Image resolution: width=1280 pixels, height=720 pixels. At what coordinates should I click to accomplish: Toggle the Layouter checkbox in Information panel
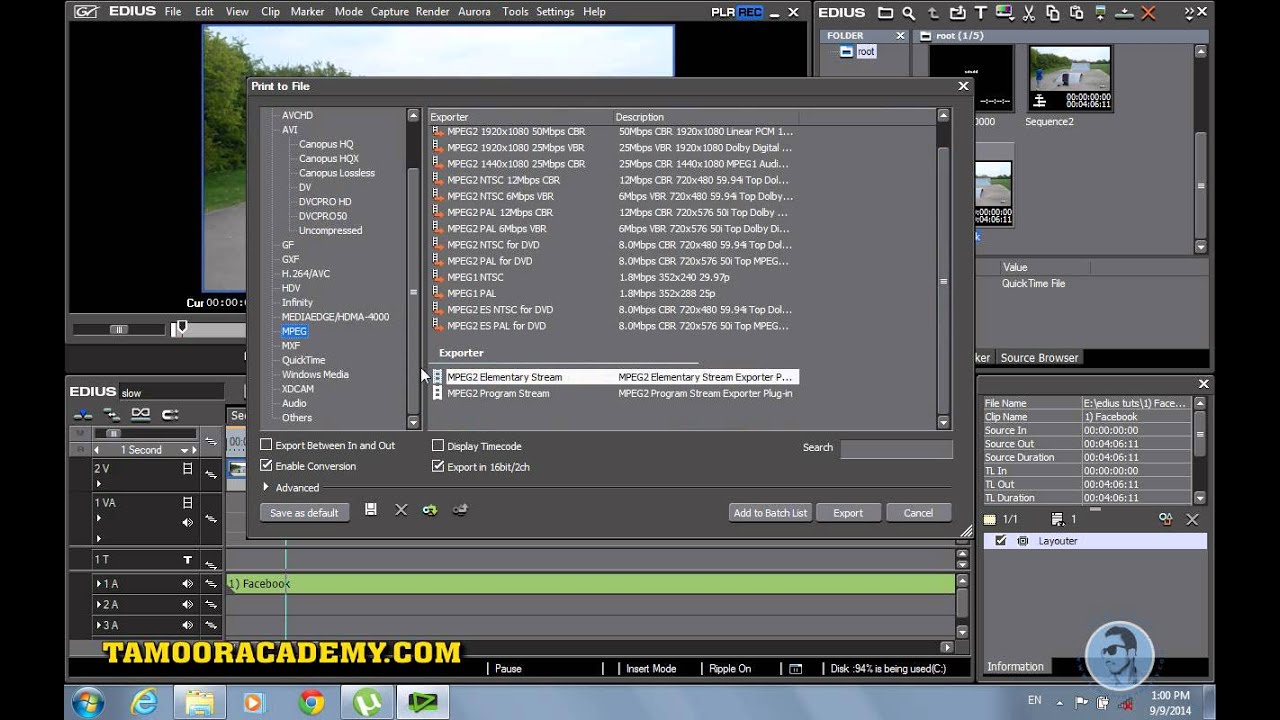pos(1001,541)
